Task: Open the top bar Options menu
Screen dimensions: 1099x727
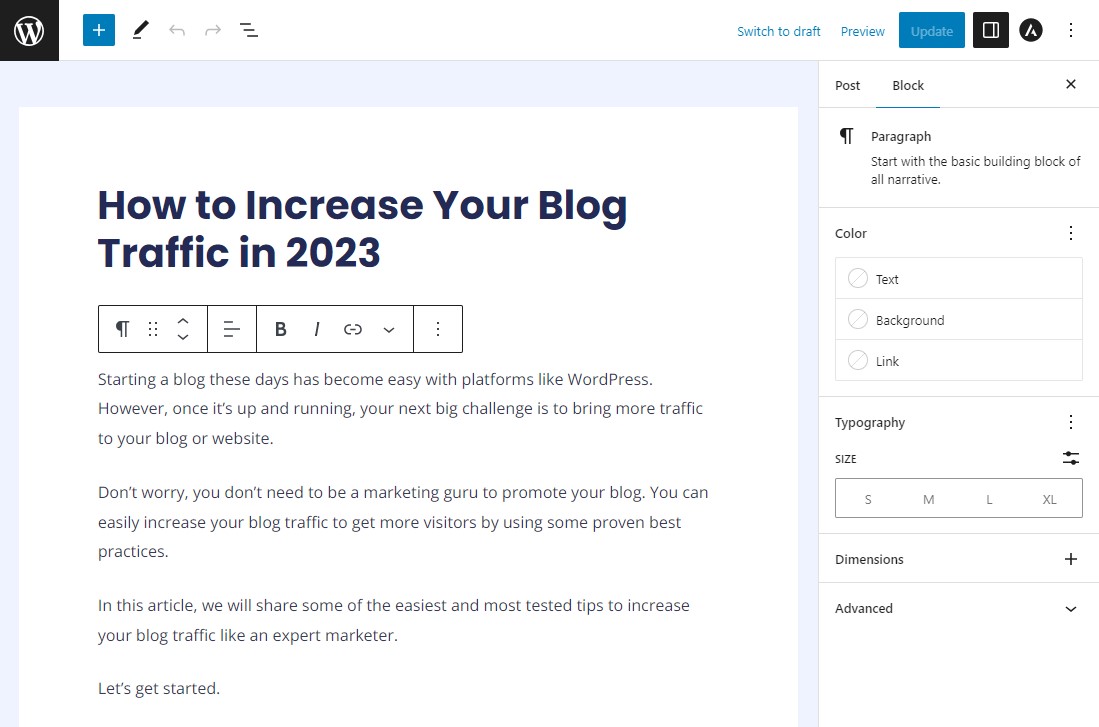Action: [x=1070, y=30]
